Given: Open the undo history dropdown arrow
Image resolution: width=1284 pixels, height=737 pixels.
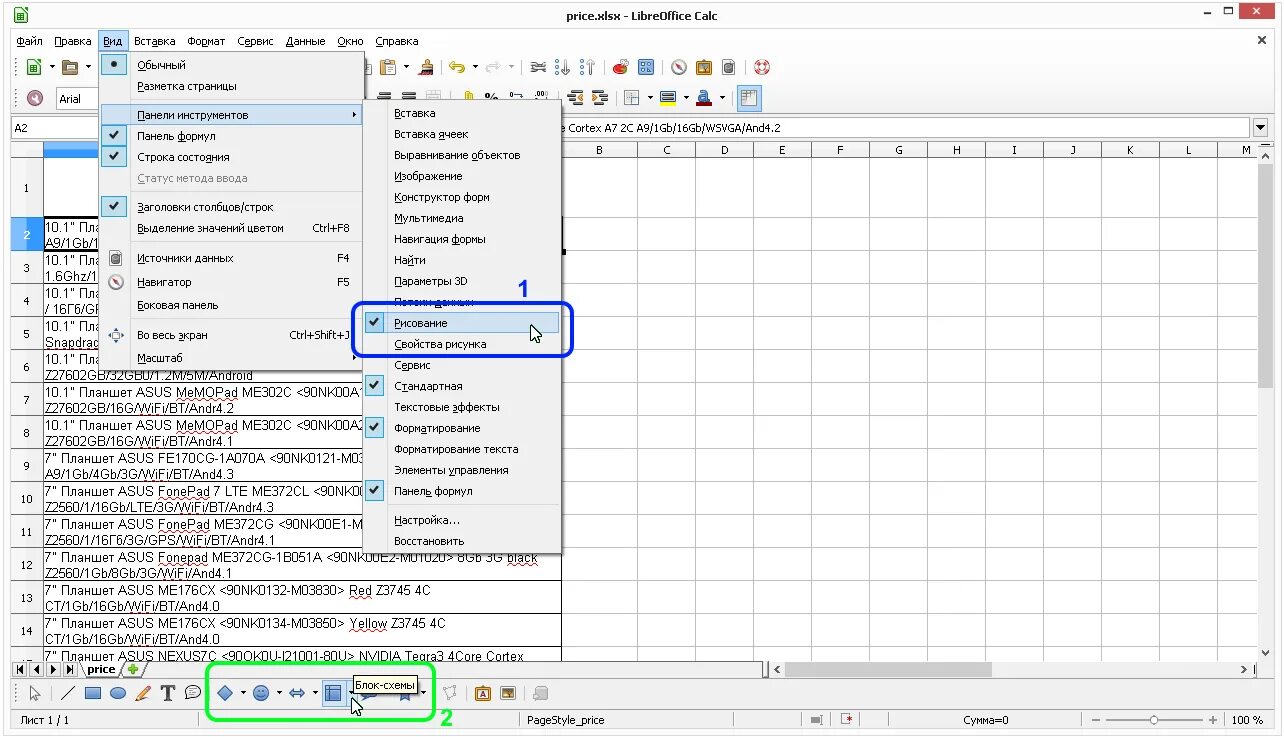Looking at the screenshot, I should click(475, 67).
